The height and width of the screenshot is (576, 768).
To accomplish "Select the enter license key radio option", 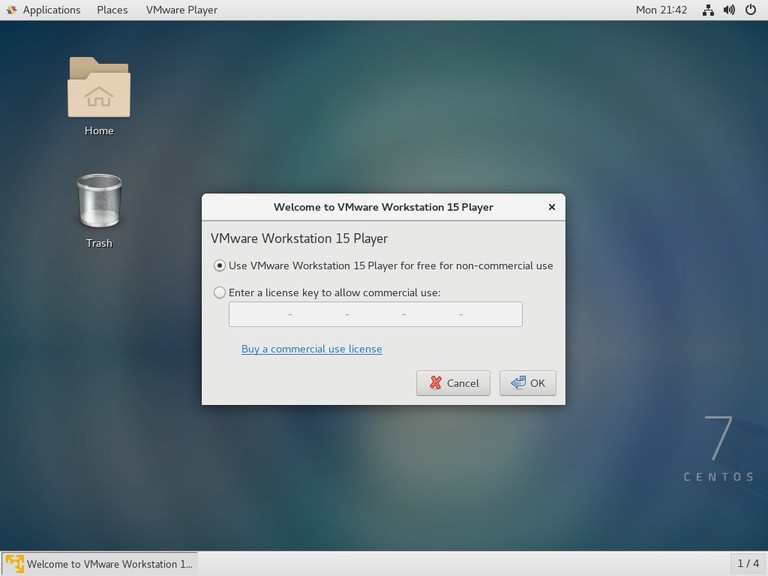I will pos(220,293).
